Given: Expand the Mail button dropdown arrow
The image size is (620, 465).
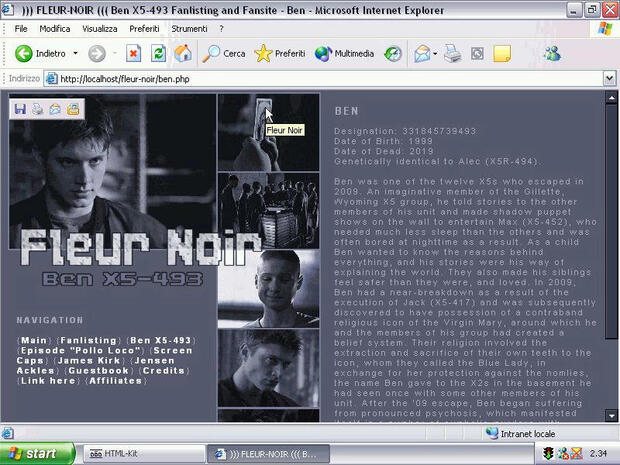Looking at the screenshot, I should [x=435, y=53].
